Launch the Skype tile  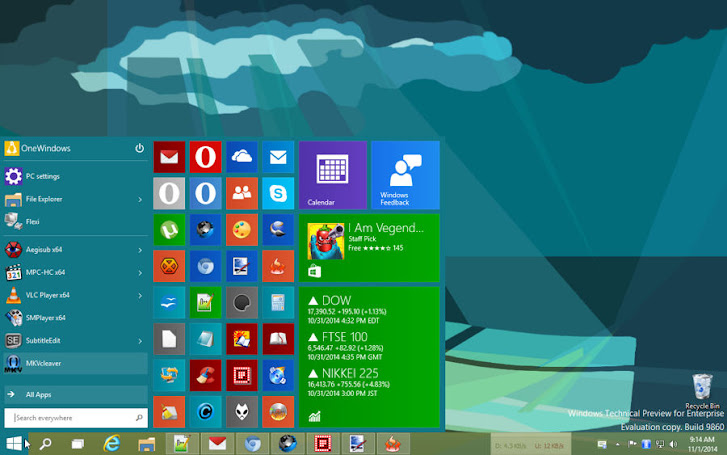(x=278, y=193)
